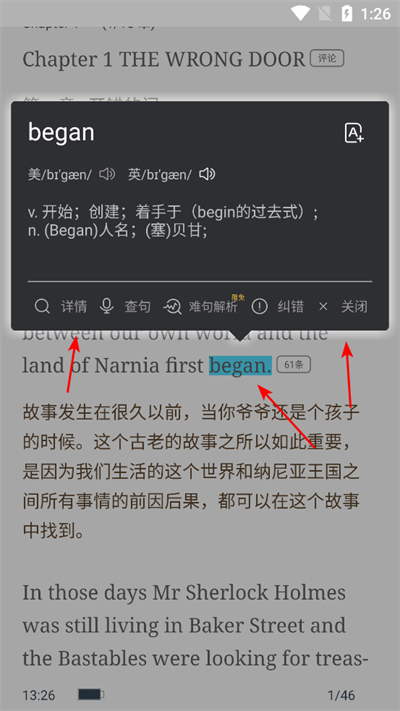Add 'began' to vocabulary book icon
The height and width of the screenshot is (711, 400).
tap(354, 133)
